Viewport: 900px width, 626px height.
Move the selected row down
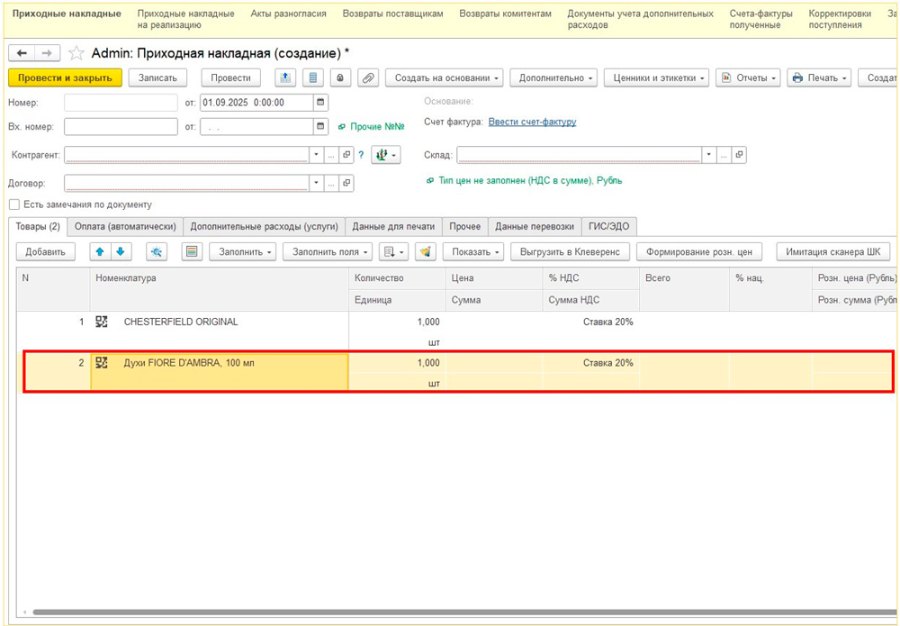pyautogui.click(x=121, y=252)
